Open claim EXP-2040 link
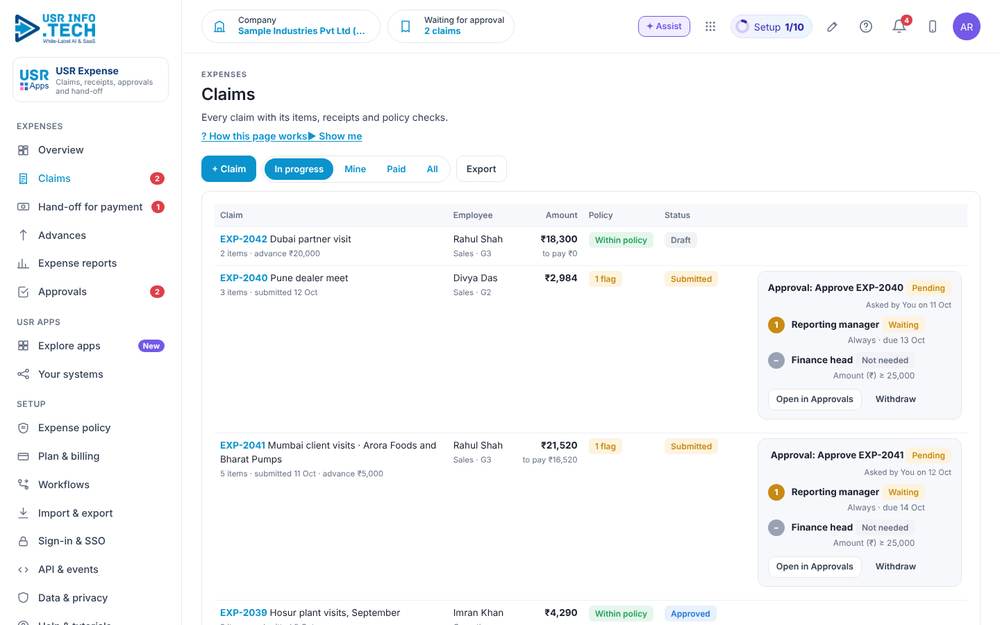This screenshot has width=1000, height=625. pyautogui.click(x=244, y=278)
